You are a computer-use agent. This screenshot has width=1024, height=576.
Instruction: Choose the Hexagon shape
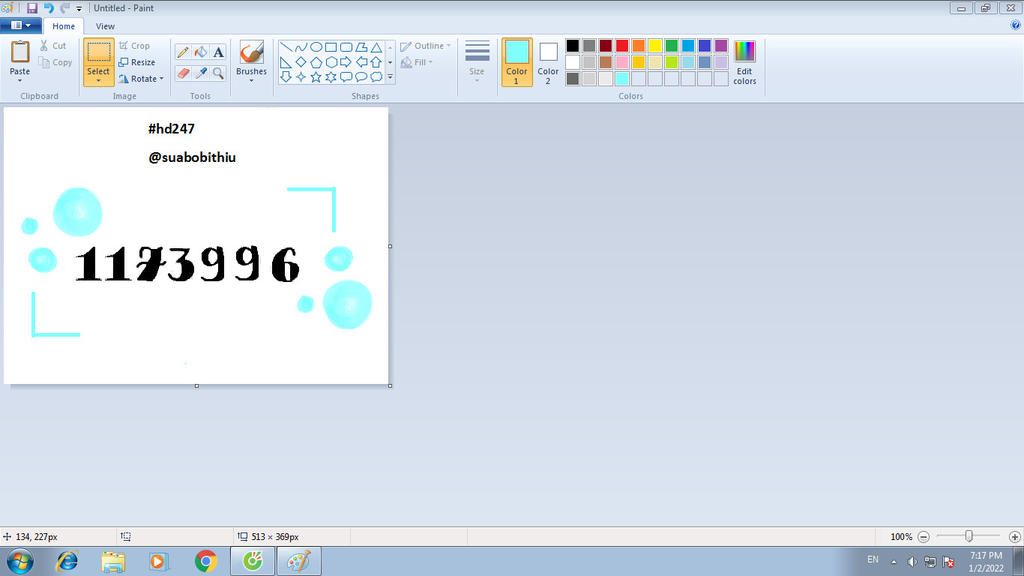331,62
